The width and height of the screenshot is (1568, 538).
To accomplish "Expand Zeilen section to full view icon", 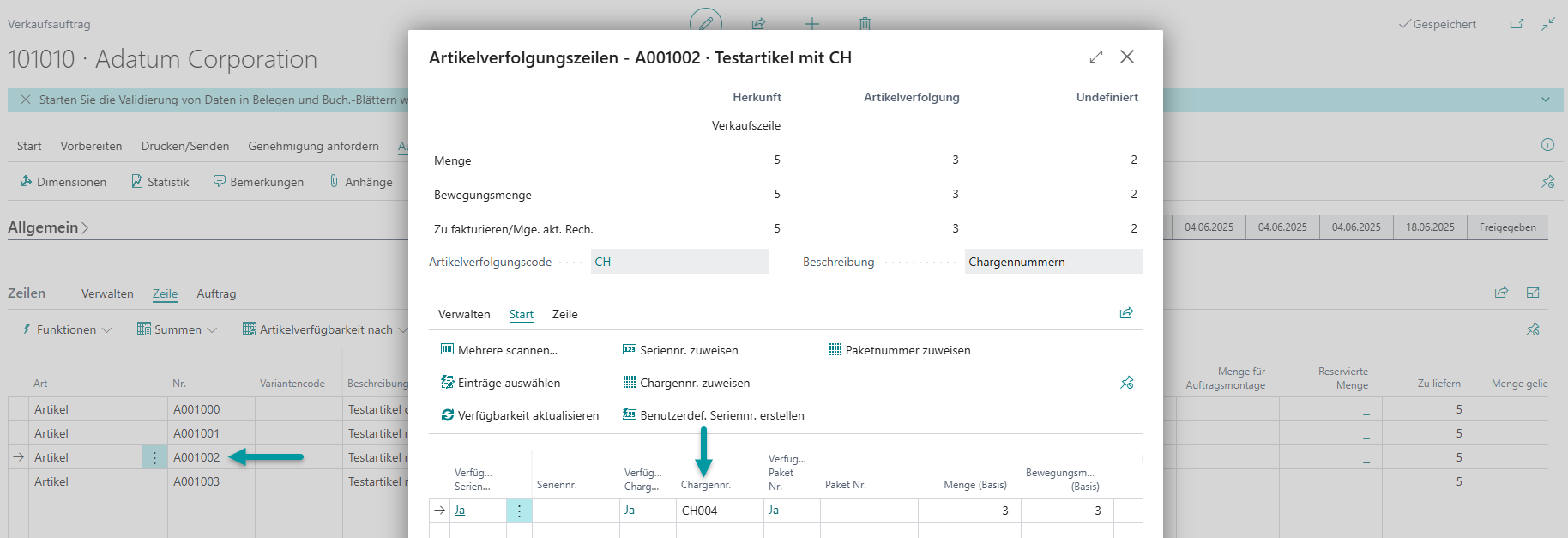I will [1533, 293].
